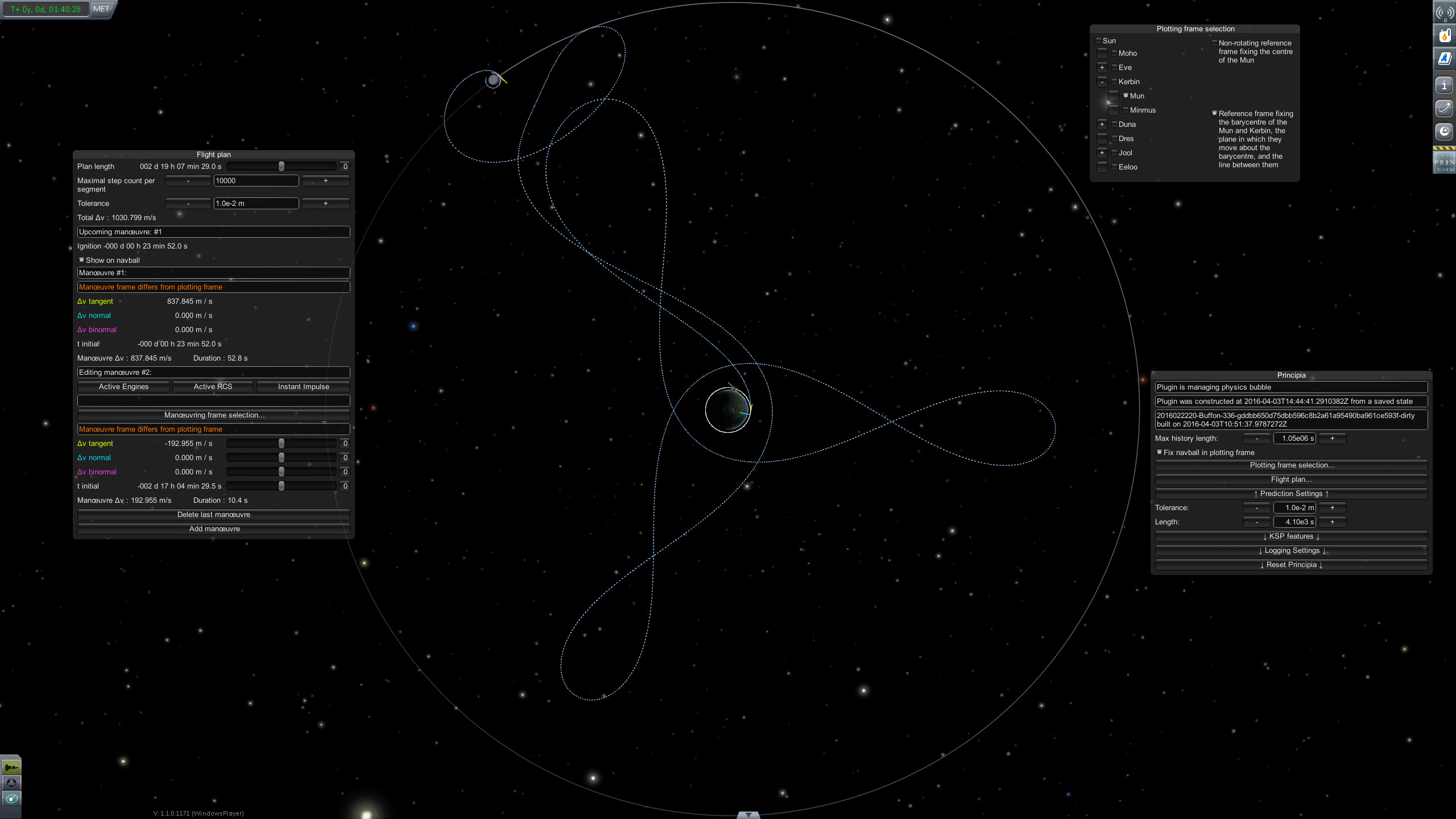This screenshot has height=819, width=1456.
Task: Open the blue rocket contracts book icon
Action: [1445, 59]
